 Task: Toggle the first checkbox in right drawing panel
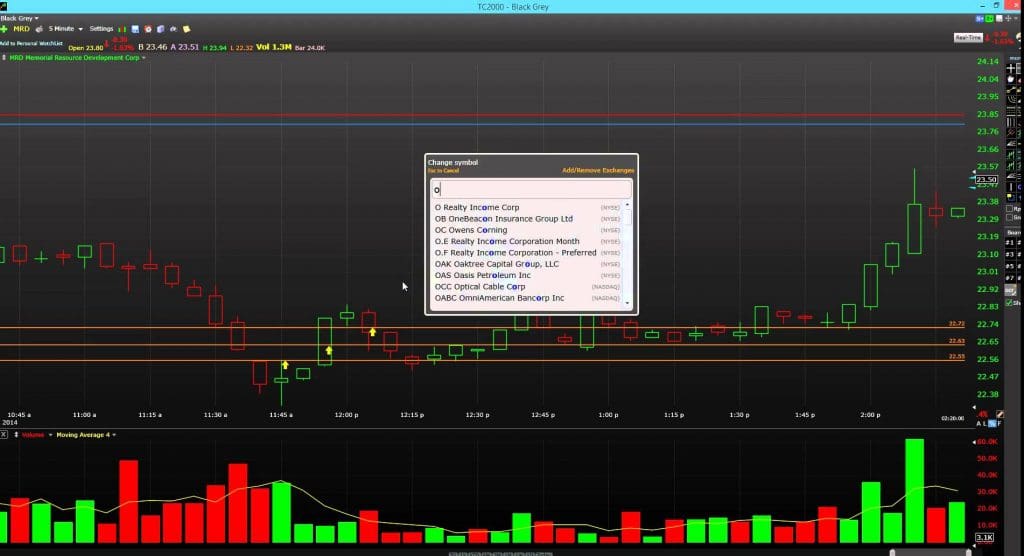click(x=1010, y=209)
